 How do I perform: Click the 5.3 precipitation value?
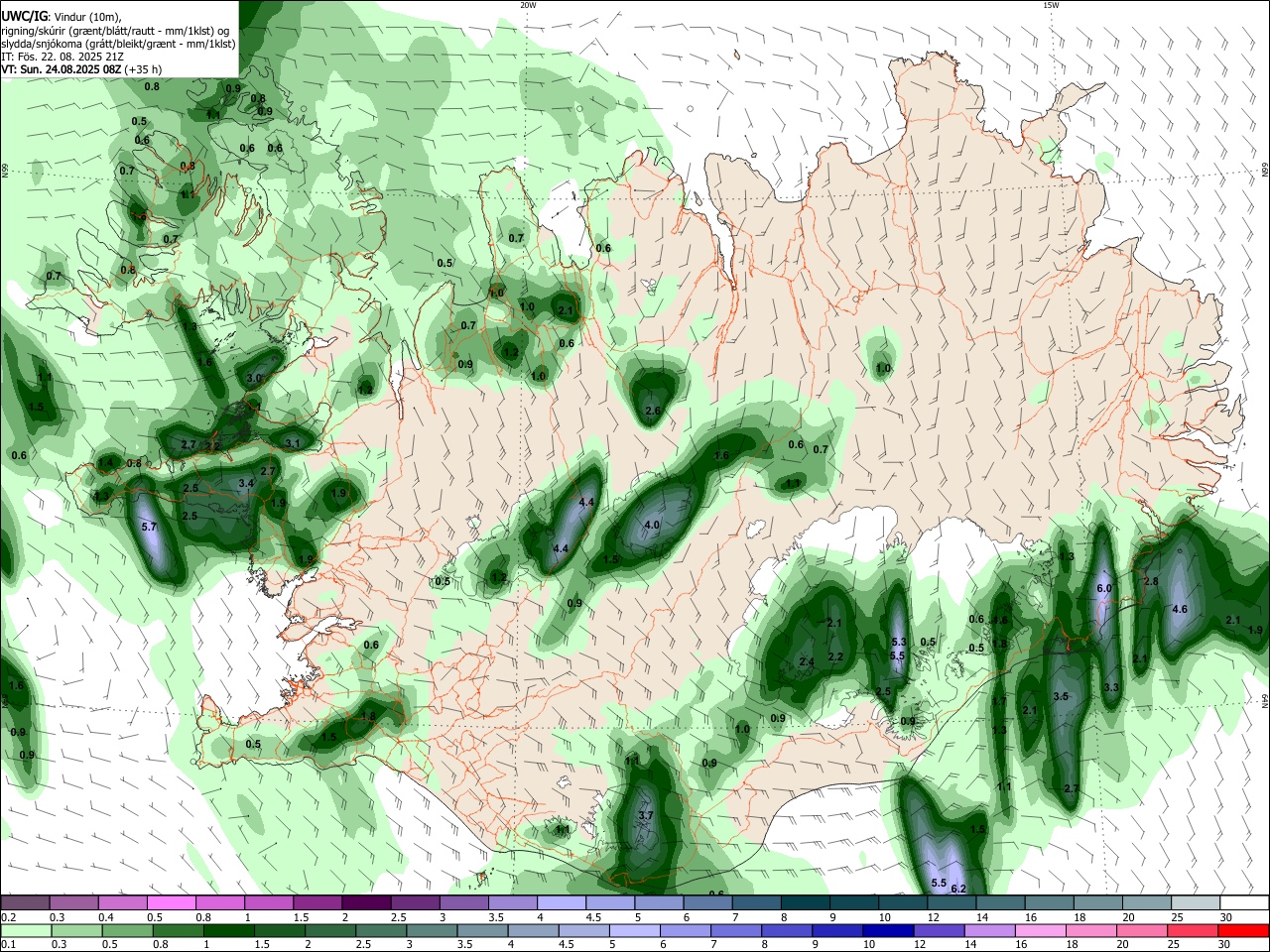pyautogui.click(x=900, y=642)
